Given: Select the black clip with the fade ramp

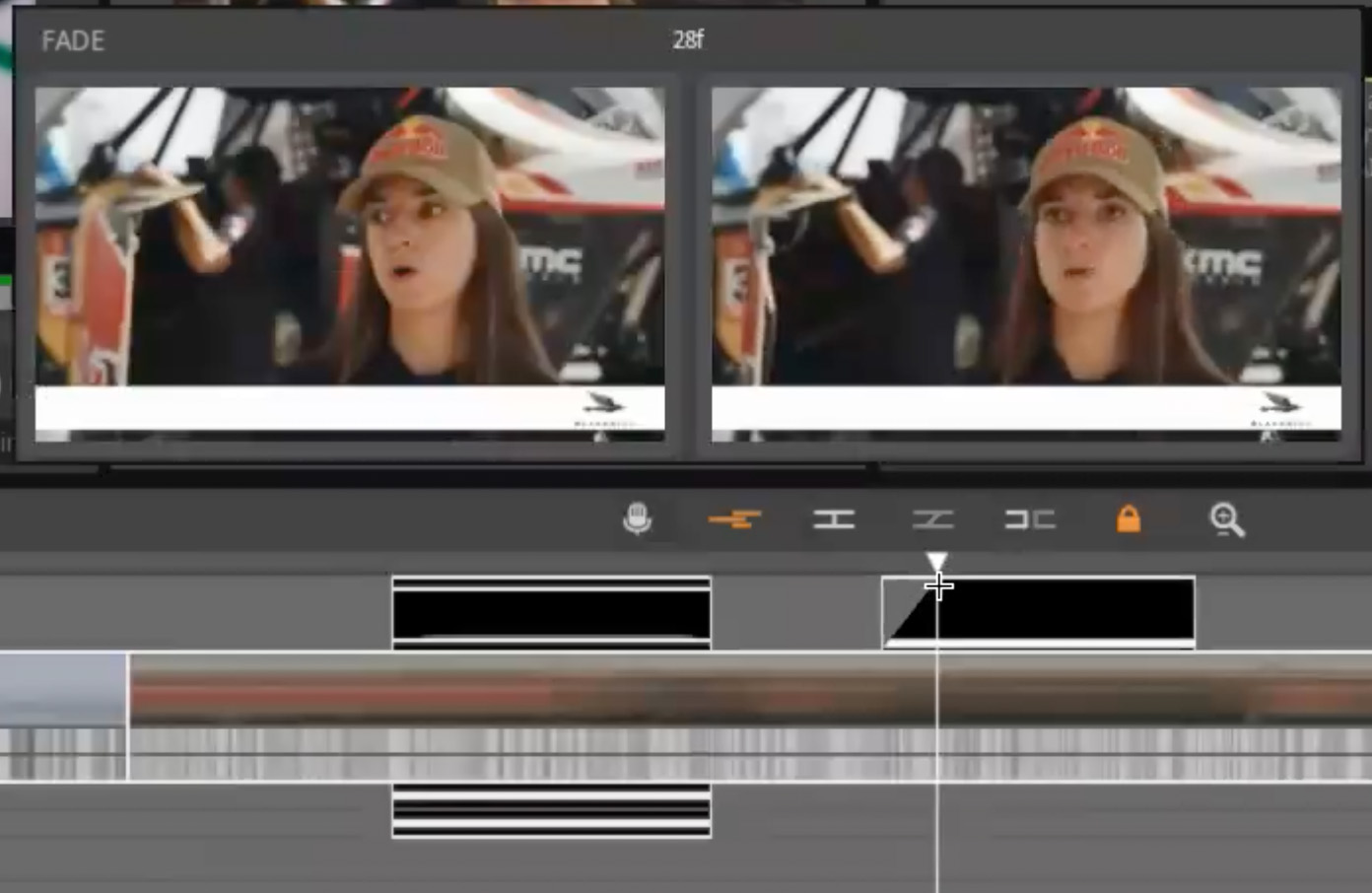Looking at the screenshot, I should 1064,611.
